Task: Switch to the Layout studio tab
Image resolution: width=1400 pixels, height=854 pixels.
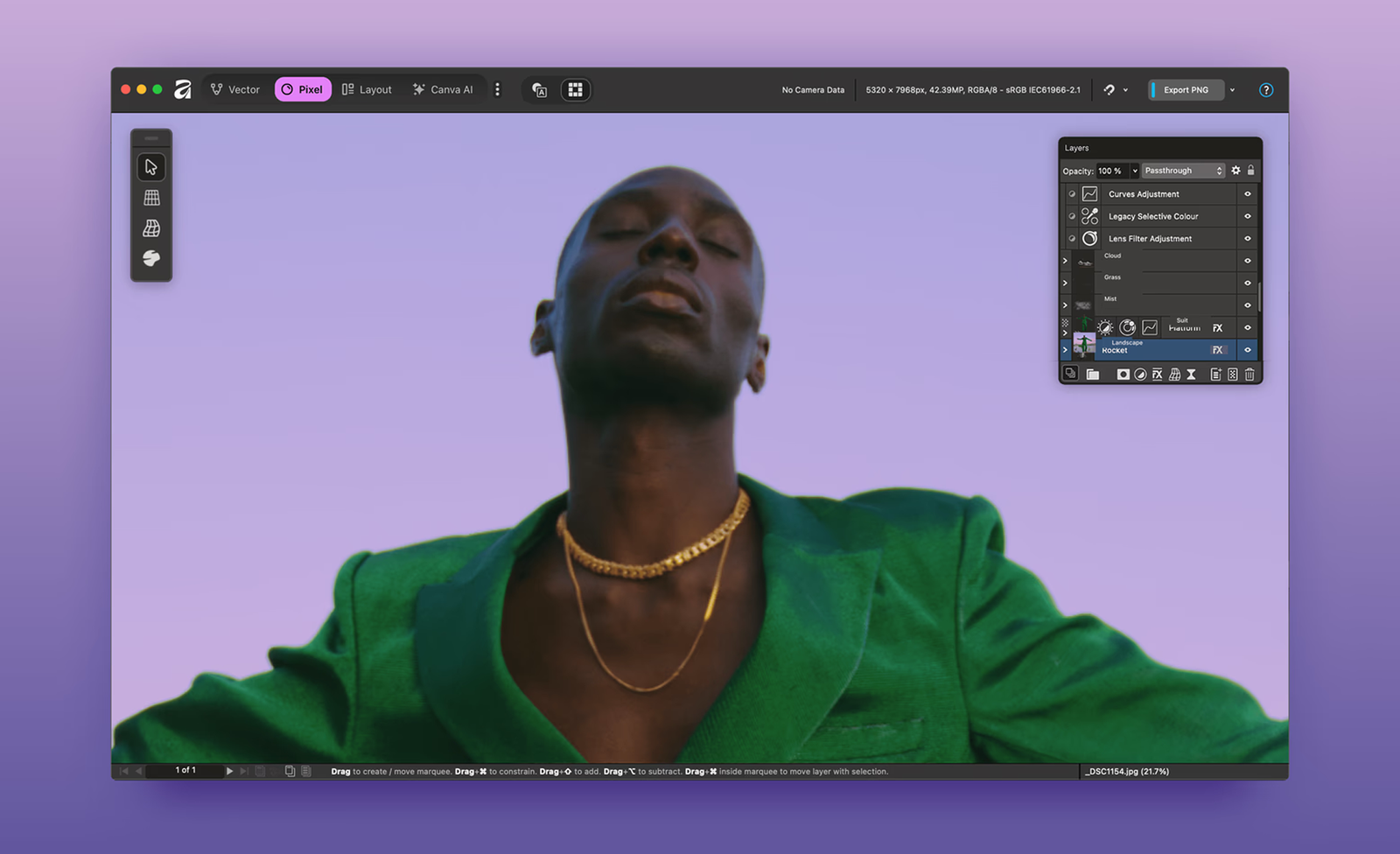Action: [367, 90]
